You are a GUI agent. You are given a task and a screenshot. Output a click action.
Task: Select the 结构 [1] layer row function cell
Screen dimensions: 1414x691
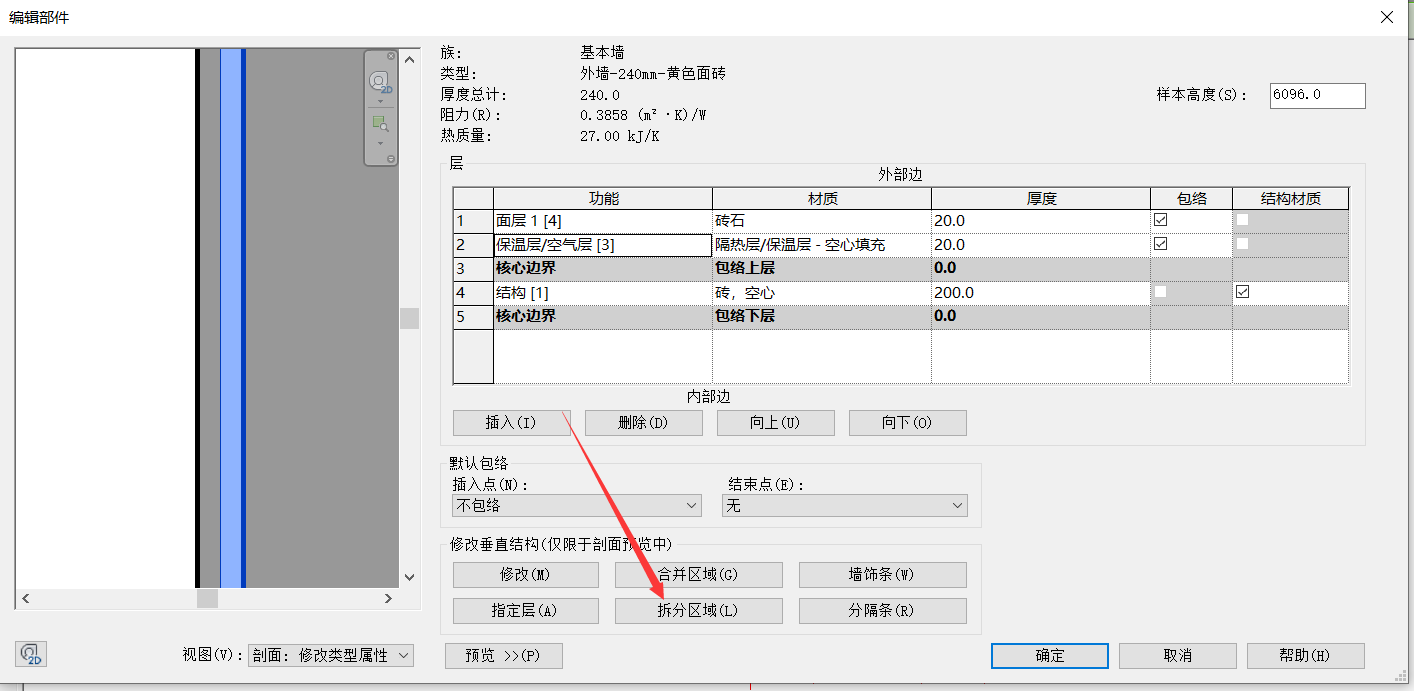tap(602, 293)
